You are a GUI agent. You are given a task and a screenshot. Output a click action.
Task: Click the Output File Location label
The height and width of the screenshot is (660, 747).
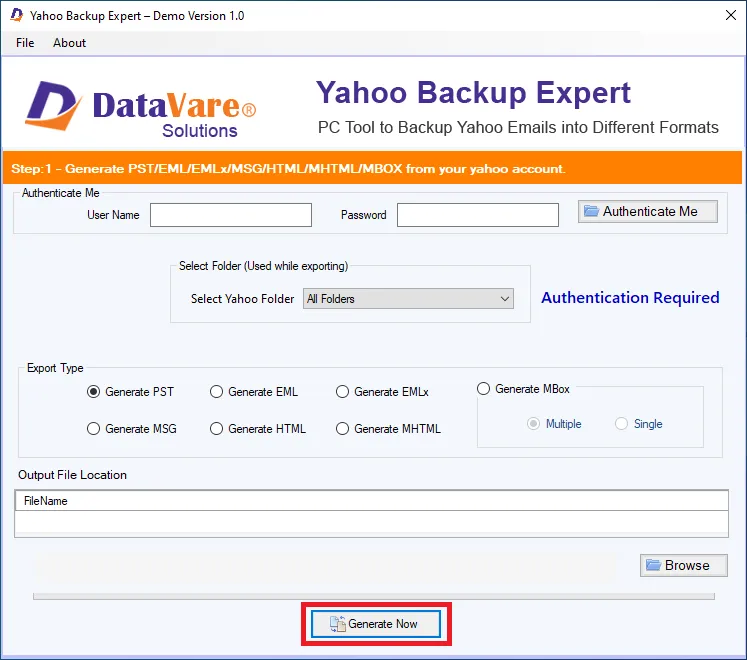coord(72,475)
